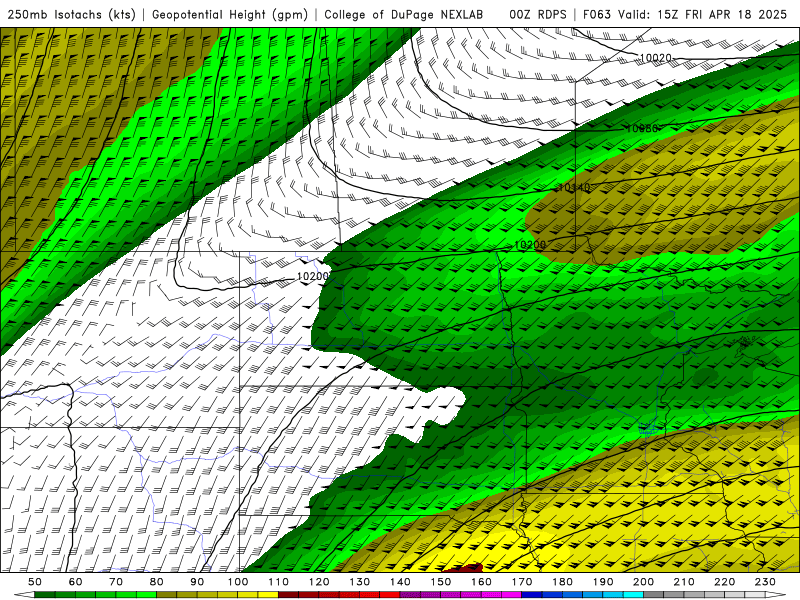The height and width of the screenshot is (600, 800).
Task: Click the 10020 height contour label
Action: pyautogui.click(x=656, y=58)
